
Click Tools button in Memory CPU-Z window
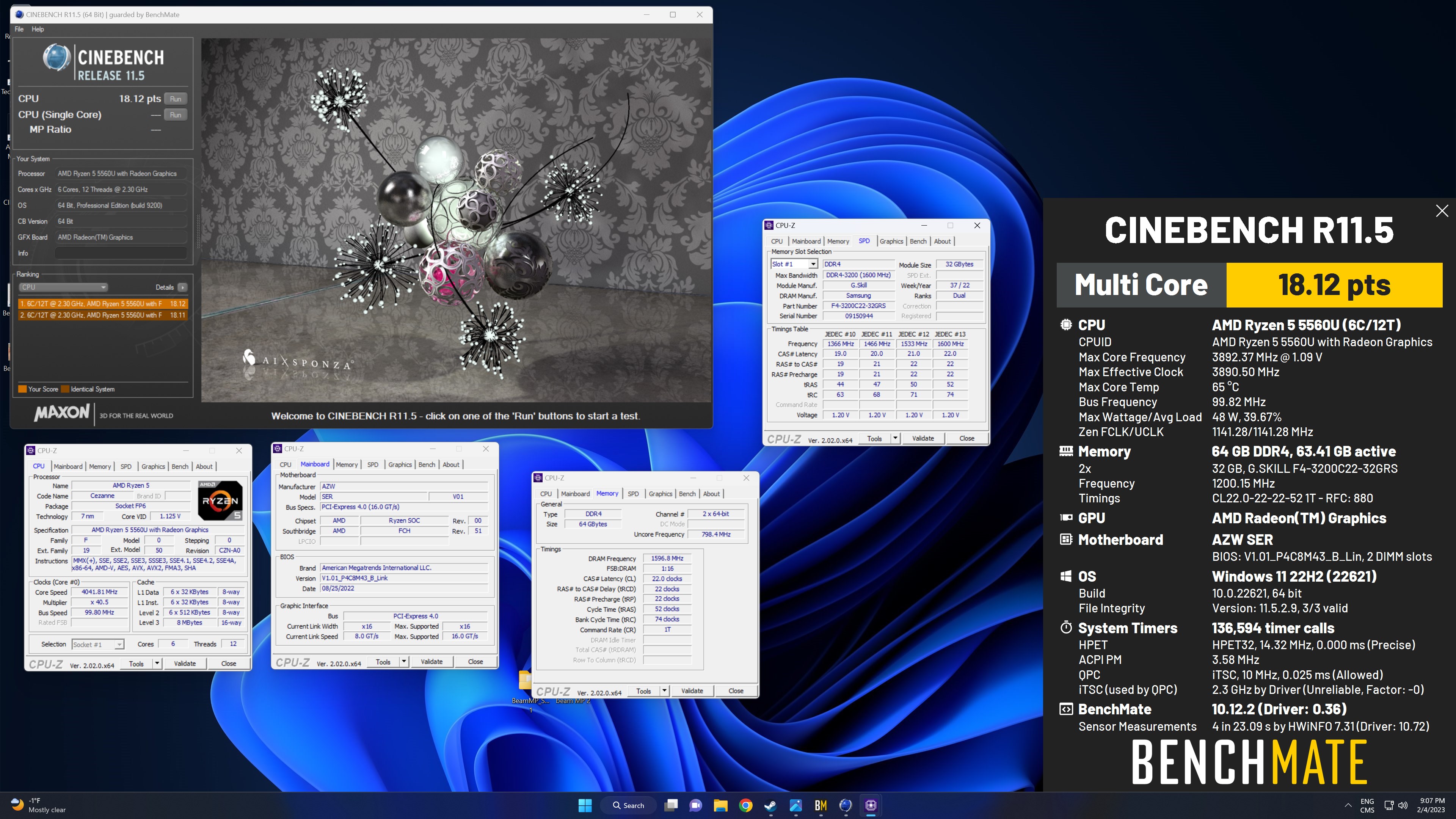[644, 691]
